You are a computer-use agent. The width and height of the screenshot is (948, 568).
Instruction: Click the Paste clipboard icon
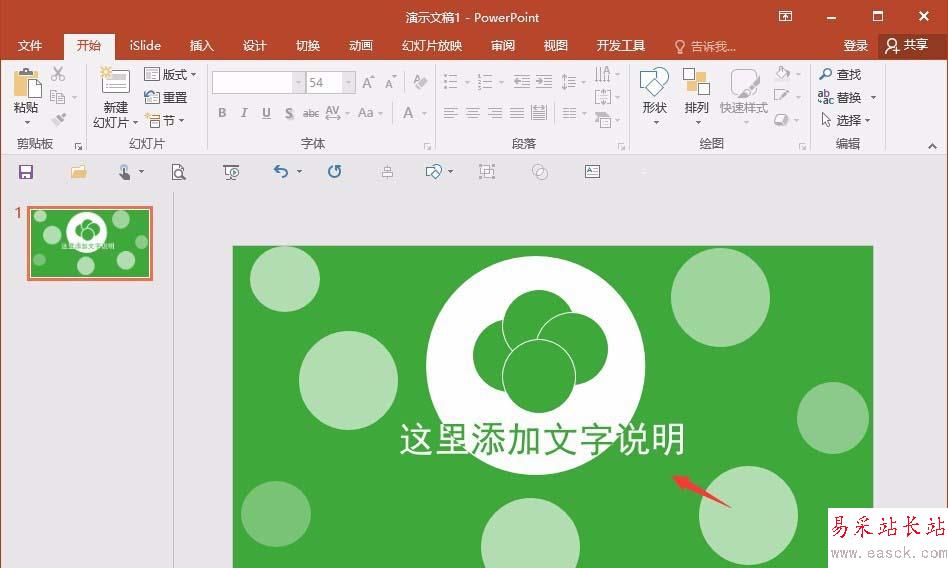[27, 83]
